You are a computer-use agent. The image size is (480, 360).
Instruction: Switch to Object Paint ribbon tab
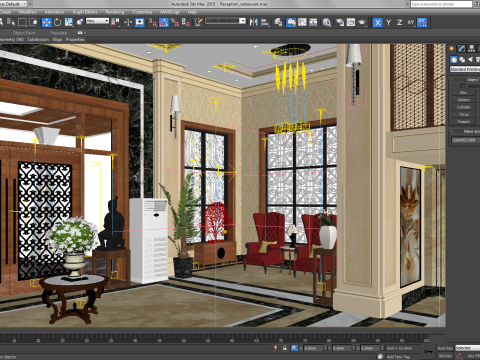click(24, 33)
